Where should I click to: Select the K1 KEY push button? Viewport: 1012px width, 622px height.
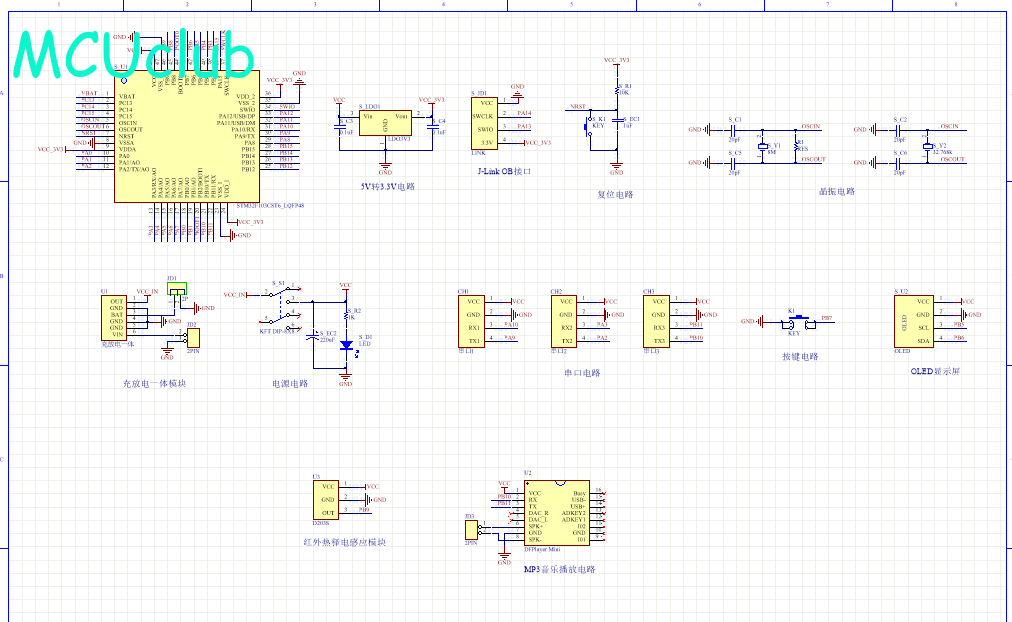tap(799, 322)
